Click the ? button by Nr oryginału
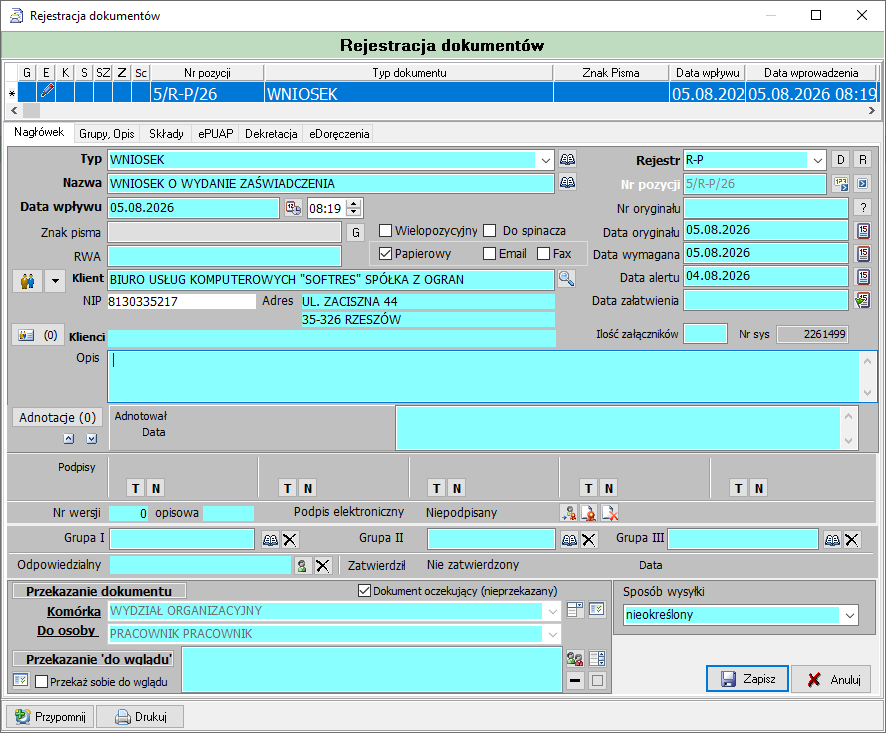The image size is (886, 733). (862, 207)
